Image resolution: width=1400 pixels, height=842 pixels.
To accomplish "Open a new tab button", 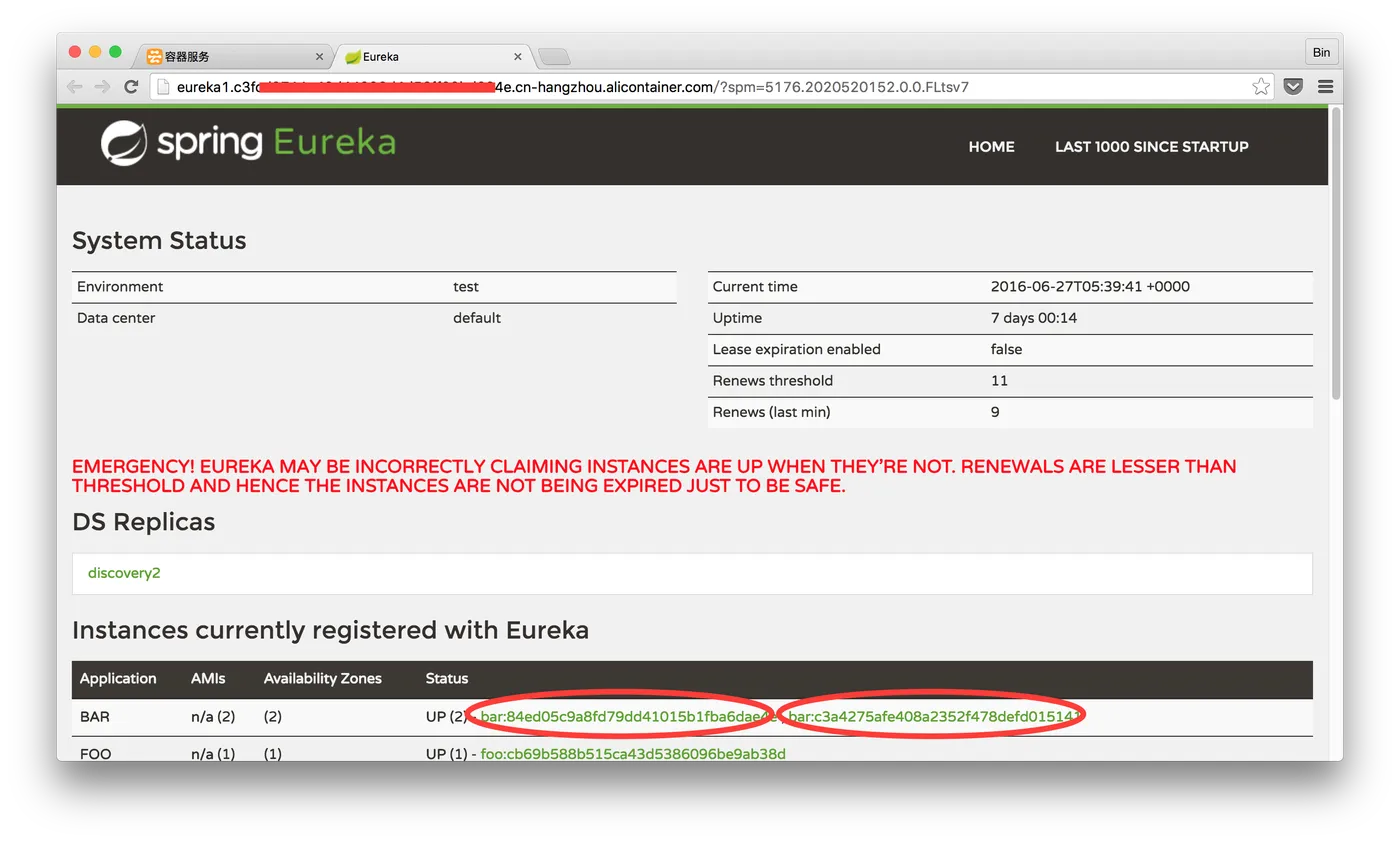I will click(554, 57).
